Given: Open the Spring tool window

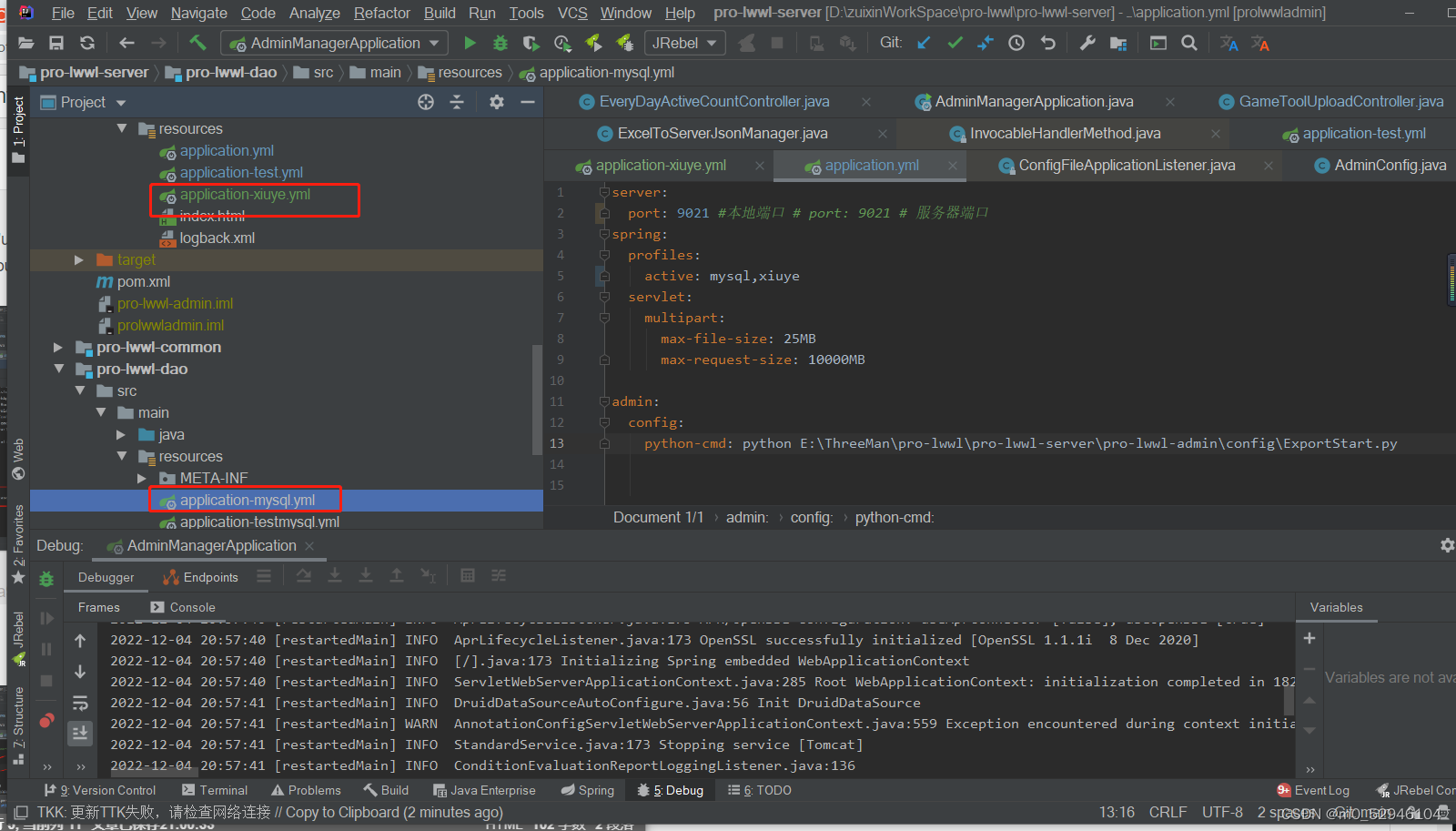Looking at the screenshot, I should (x=588, y=790).
